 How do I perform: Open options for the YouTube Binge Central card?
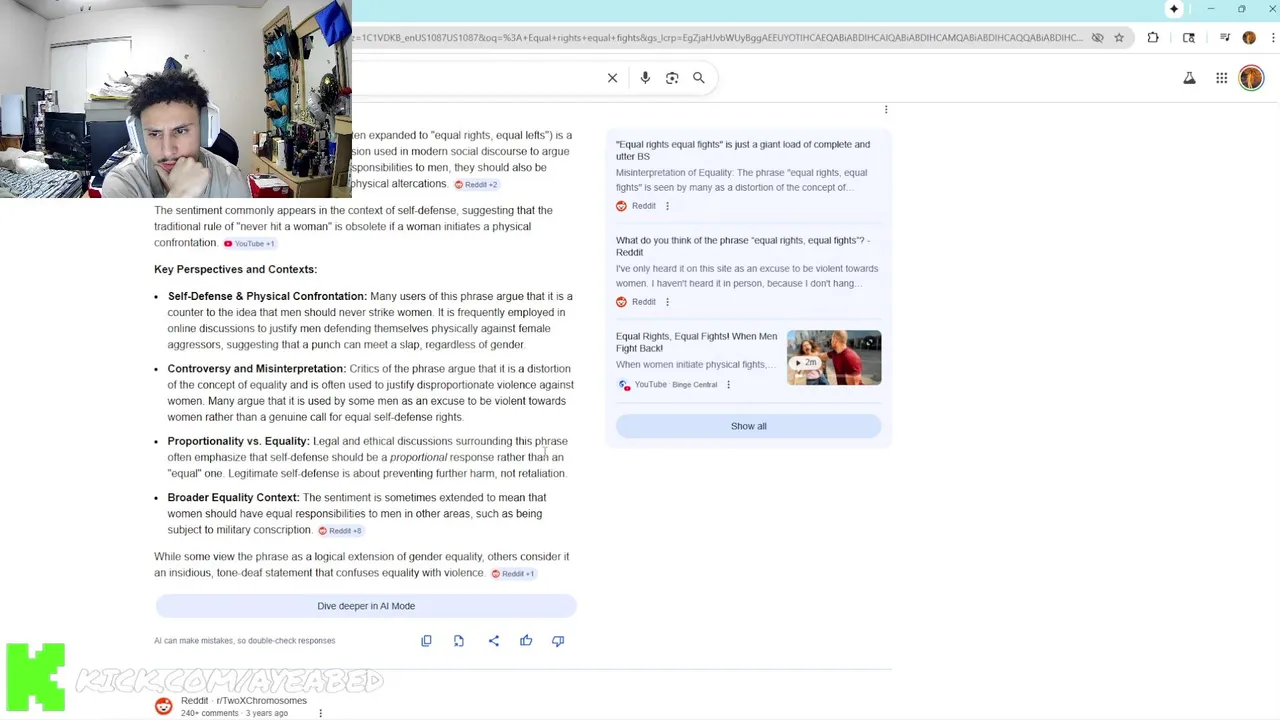[x=728, y=385]
